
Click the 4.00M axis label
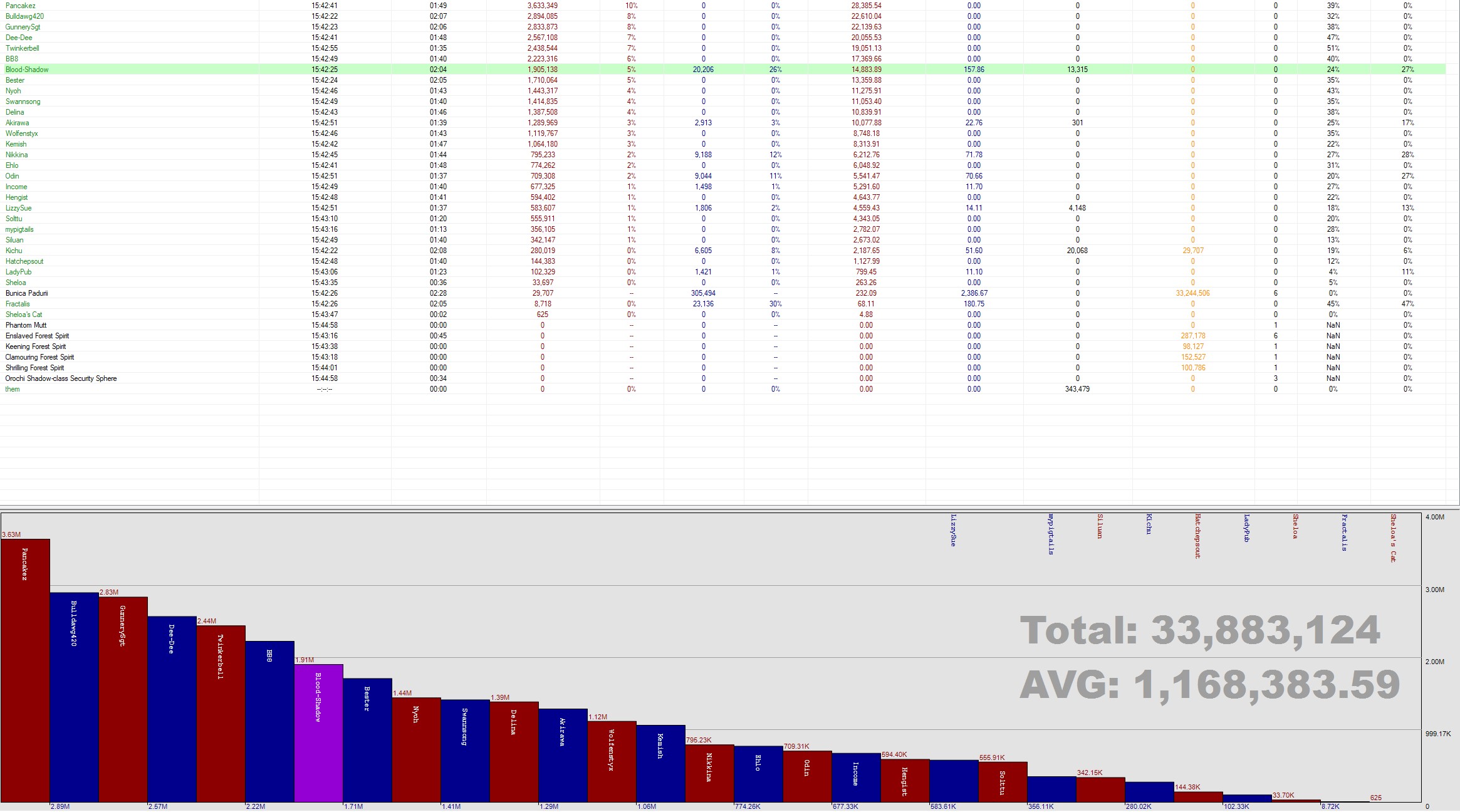point(1434,518)
